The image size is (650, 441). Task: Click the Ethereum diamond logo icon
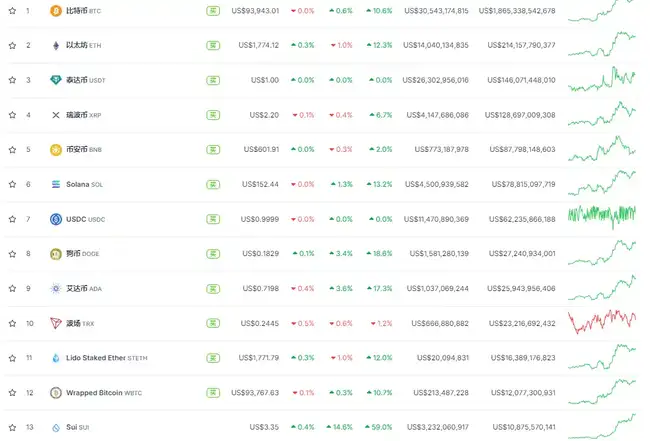[x=56, y=45]
